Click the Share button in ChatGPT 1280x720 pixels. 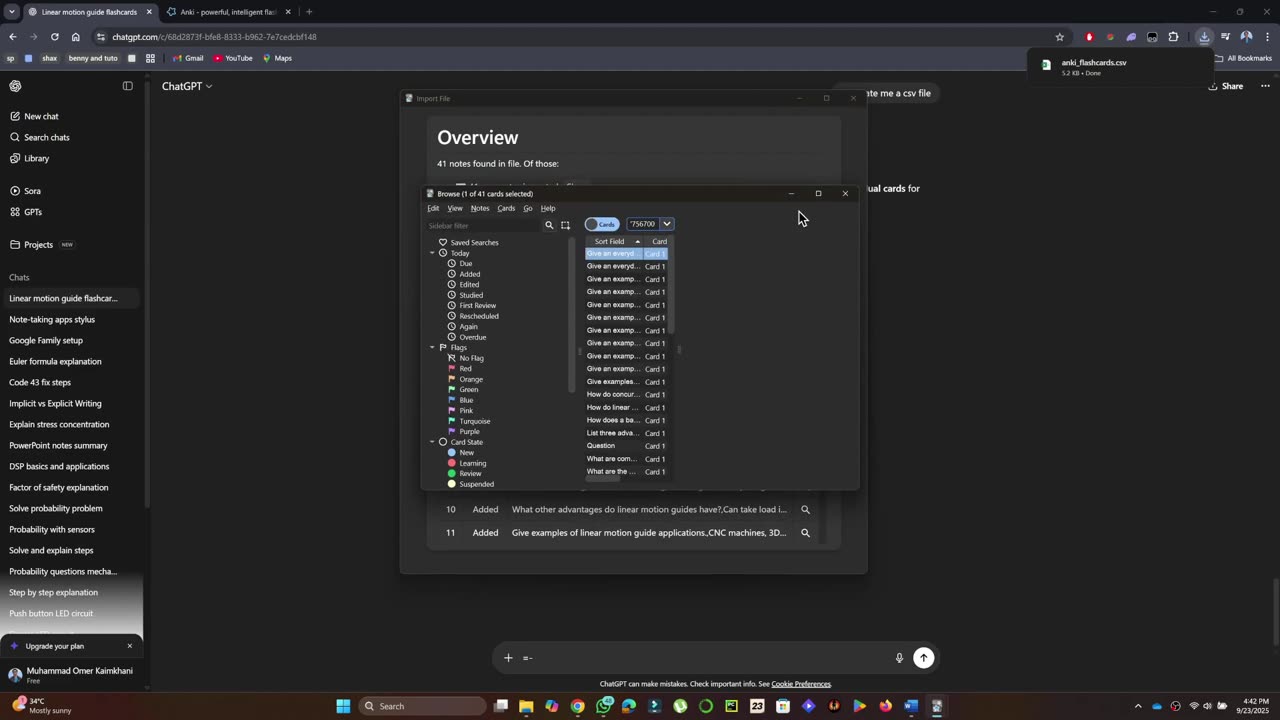pos(1225,86)
